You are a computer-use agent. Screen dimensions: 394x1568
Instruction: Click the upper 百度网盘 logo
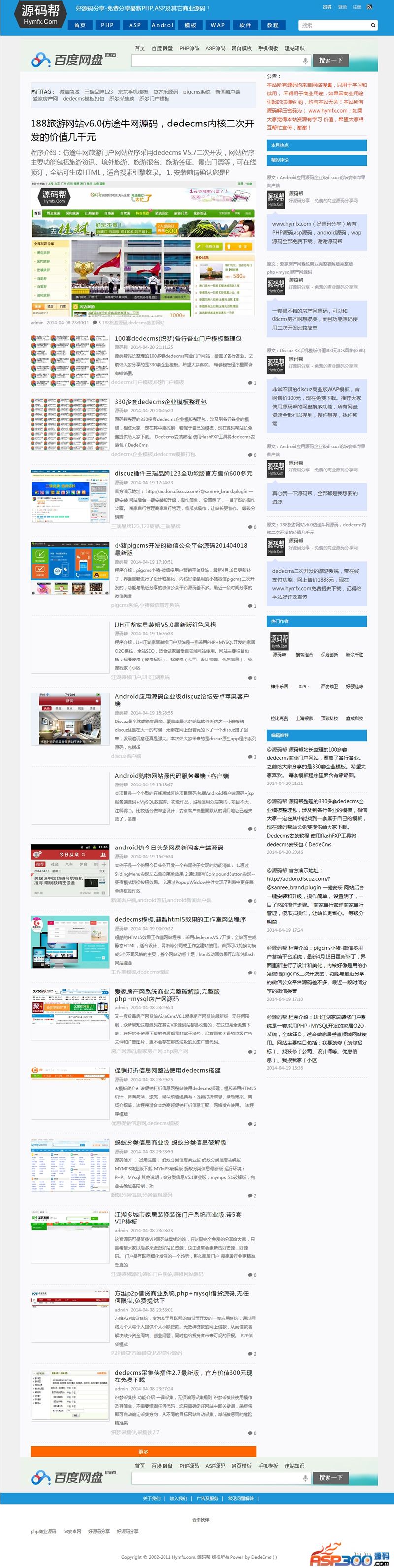point(72,59)
